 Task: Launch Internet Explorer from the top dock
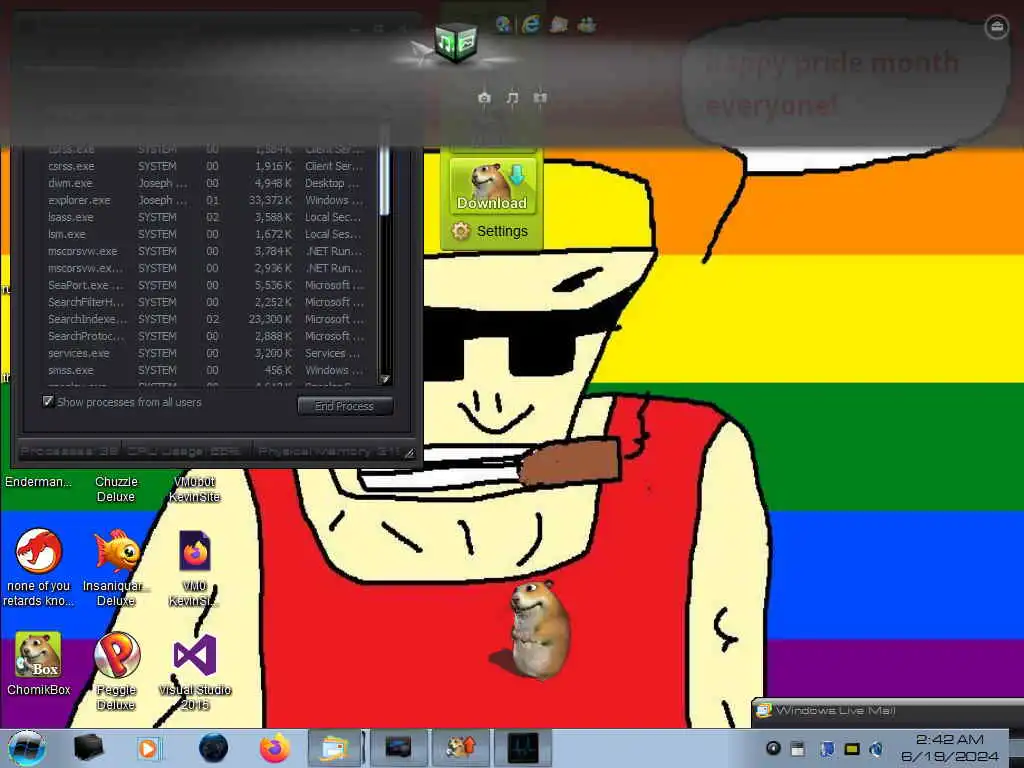531,25
